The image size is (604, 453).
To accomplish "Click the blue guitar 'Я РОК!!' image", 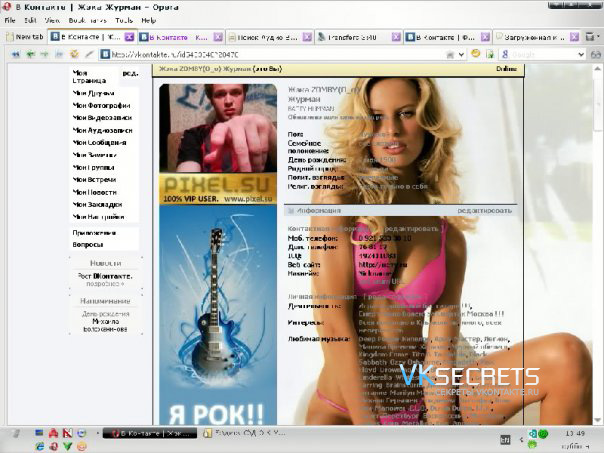I will pyautogui.click(x=218, y=315).
